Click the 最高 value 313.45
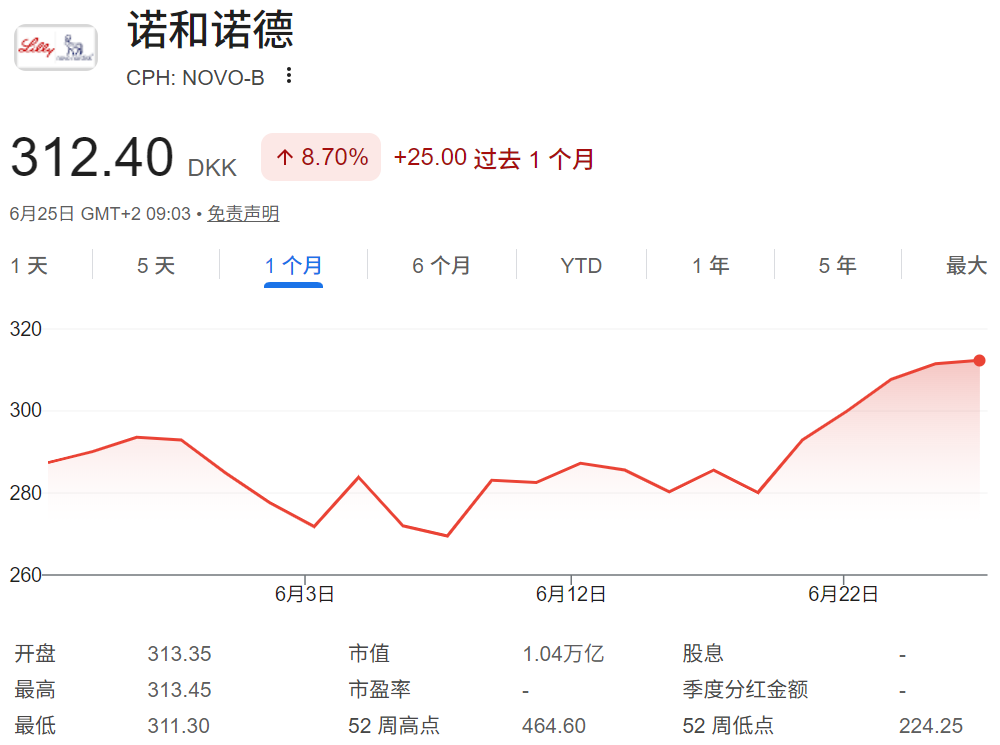Screen dimensions: 1000x745 179,690
